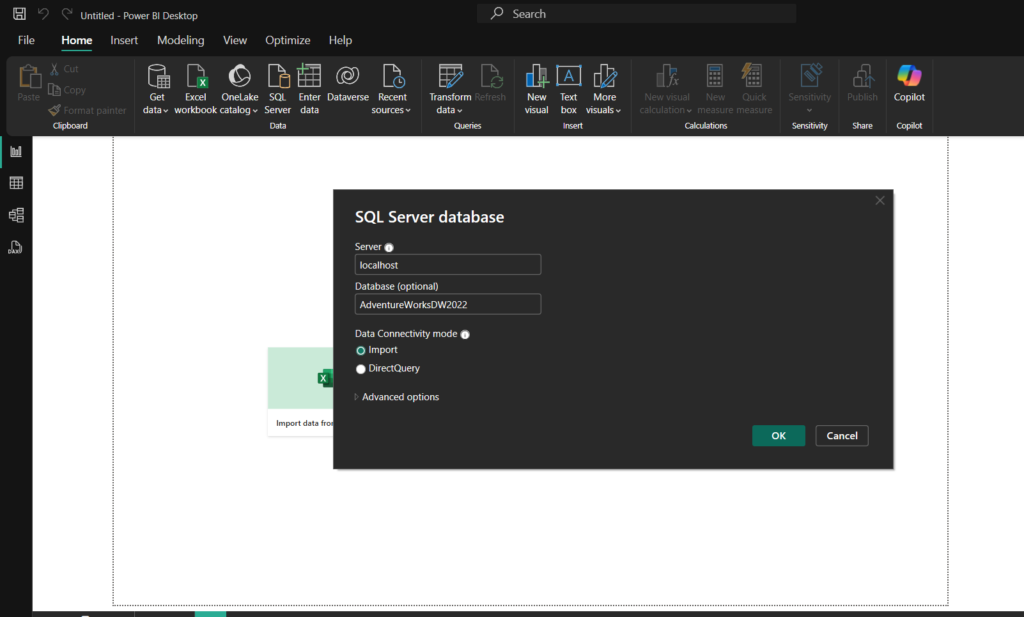Viewport: 1024px width, 617px height.
Task: Click the Cut scissors icon
Action: (55, 69)
